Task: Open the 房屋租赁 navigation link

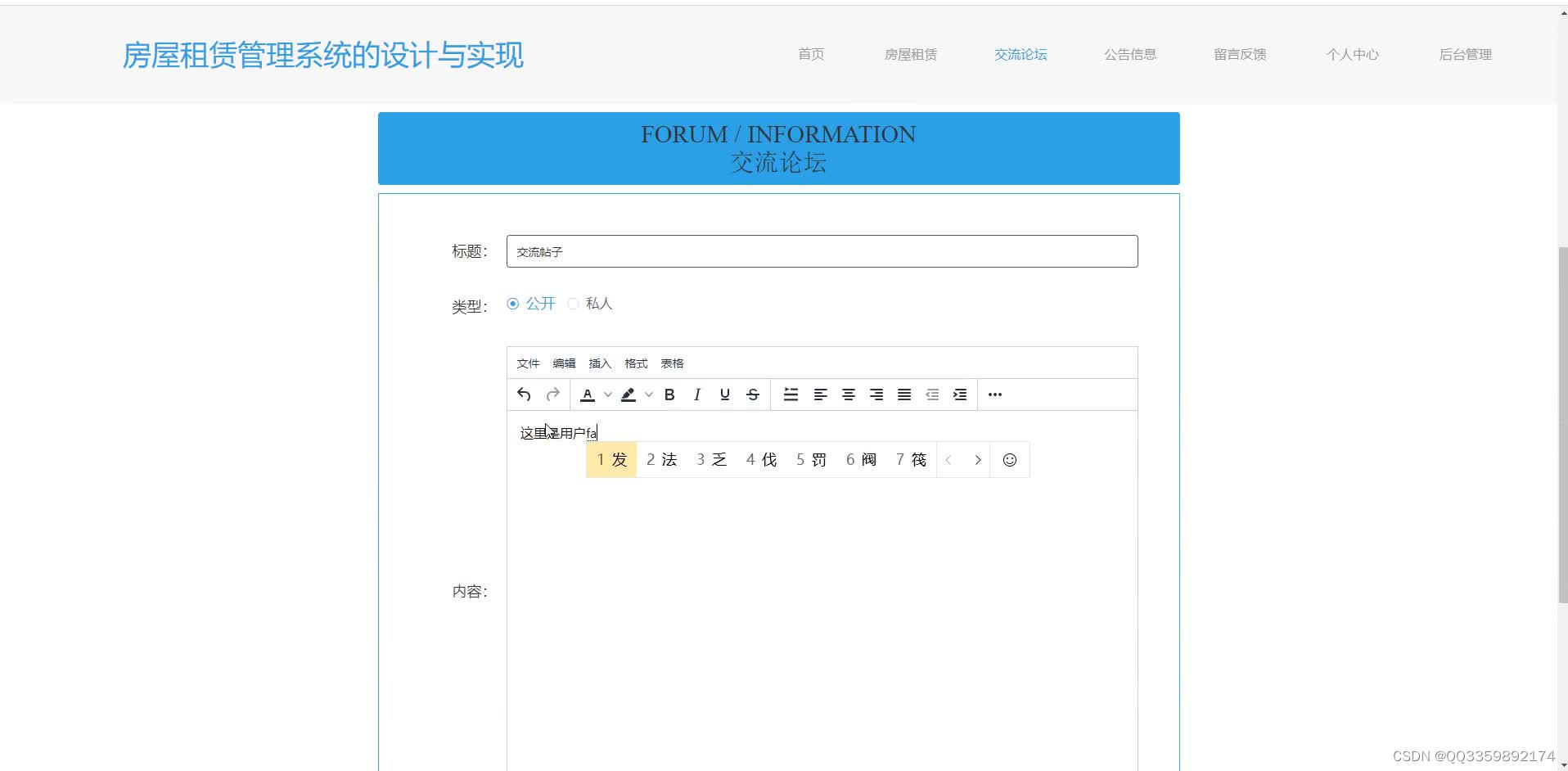Action: pos(911,54)
